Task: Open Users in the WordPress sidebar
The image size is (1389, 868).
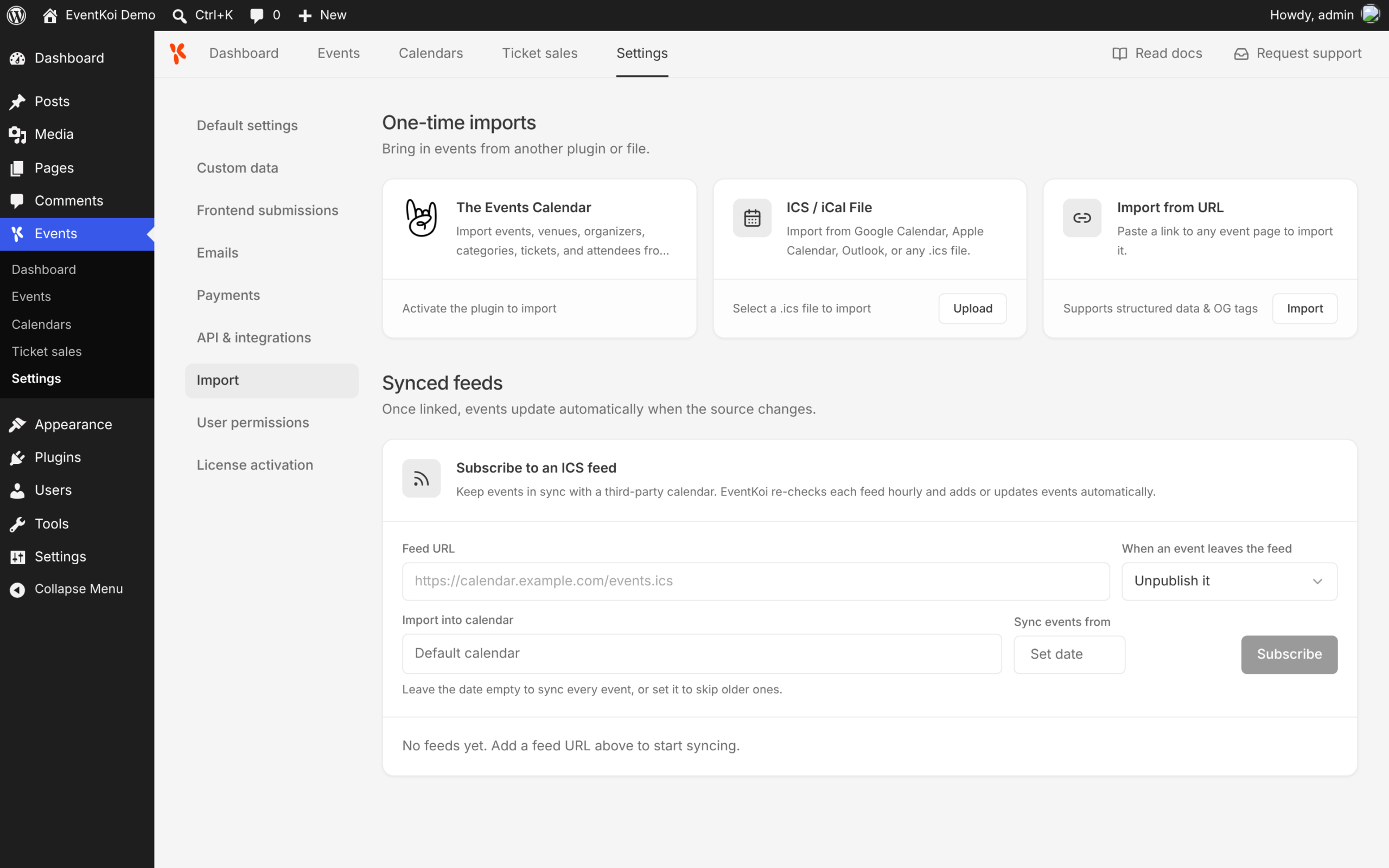Action: [77, 490]
